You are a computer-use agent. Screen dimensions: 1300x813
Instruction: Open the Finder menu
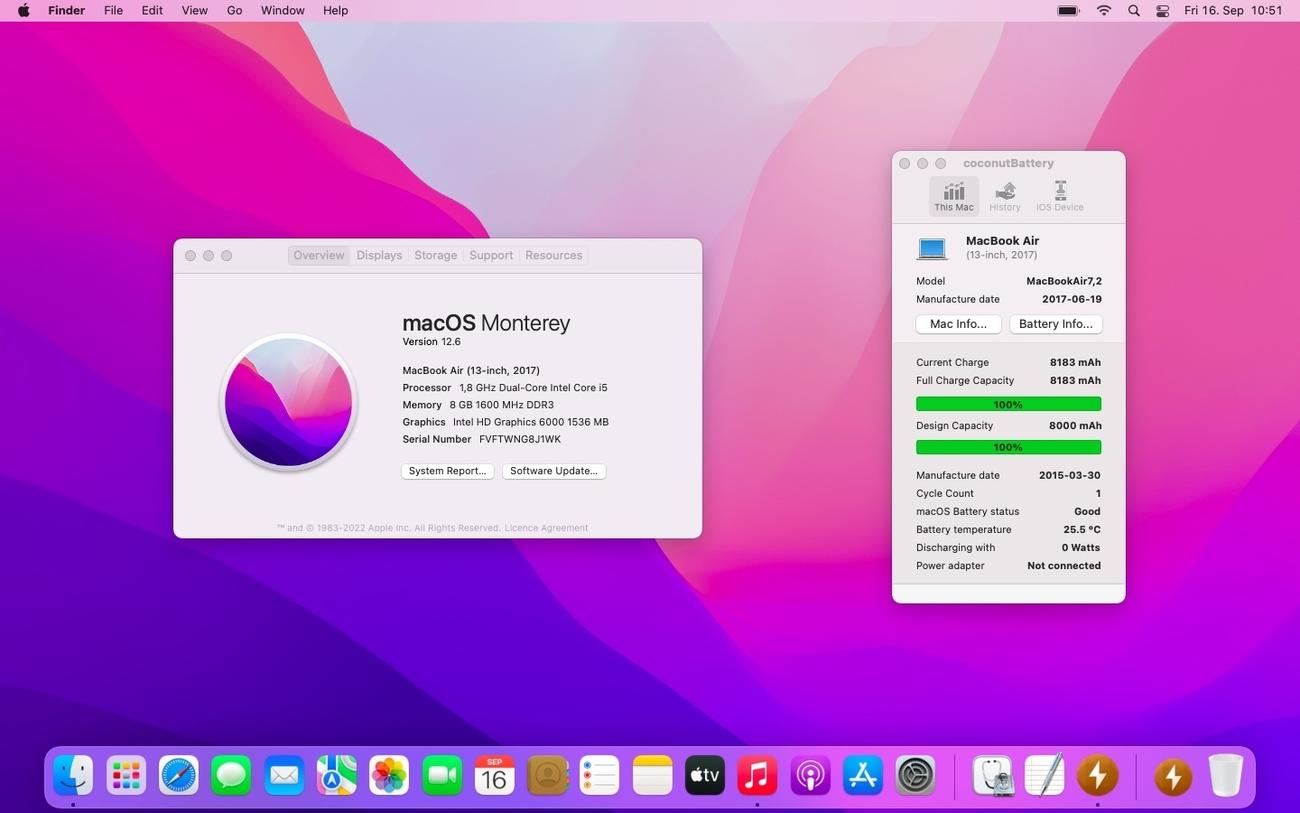(67, 10)
